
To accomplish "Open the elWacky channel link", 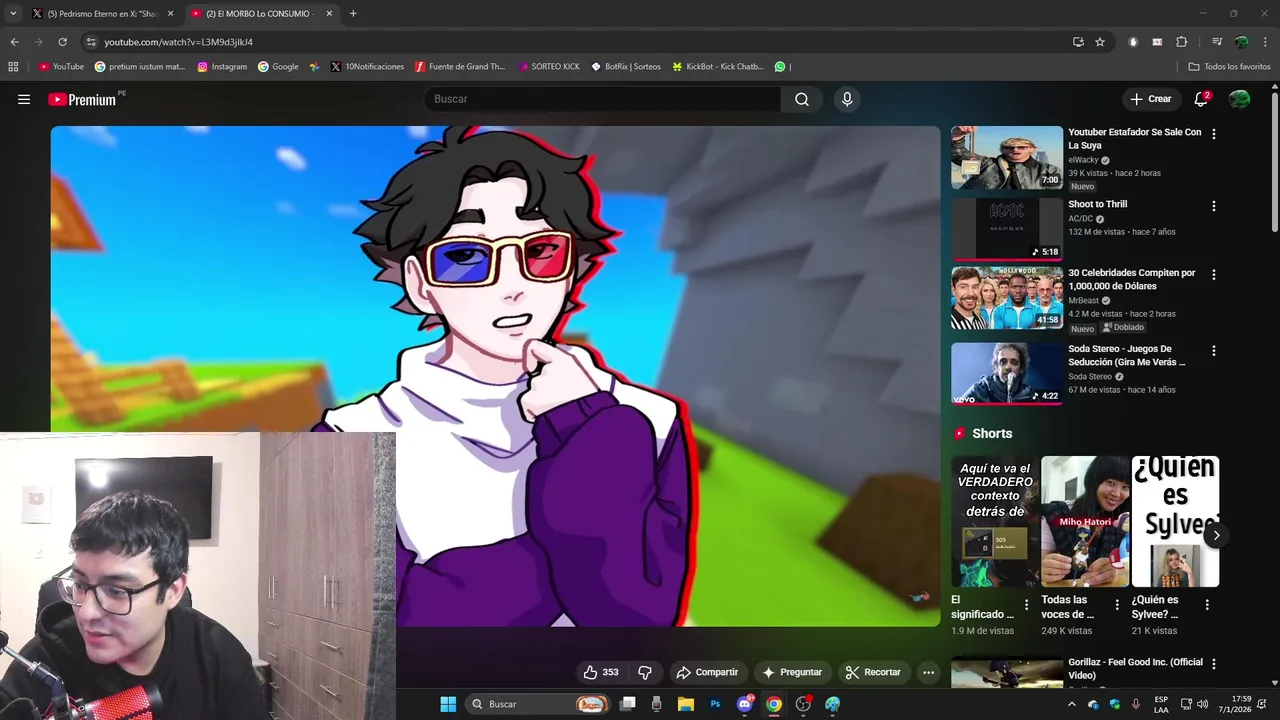I will [x=1083, y=160].
